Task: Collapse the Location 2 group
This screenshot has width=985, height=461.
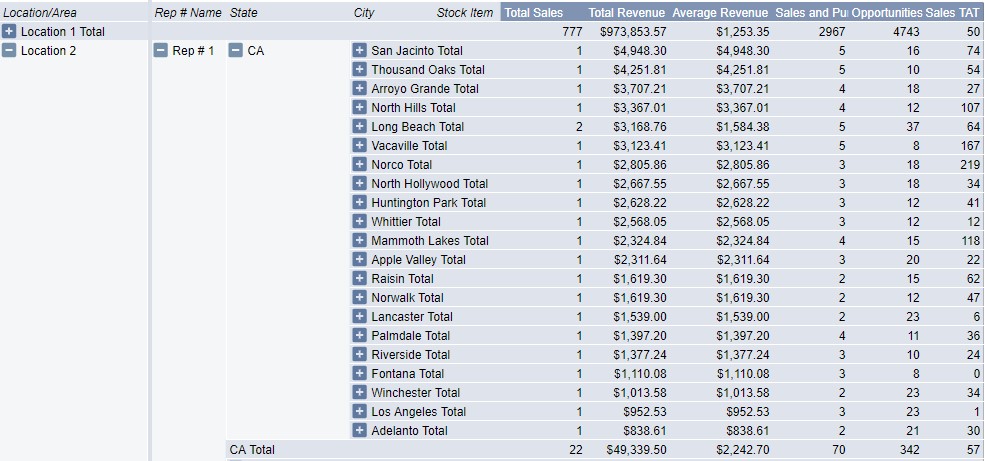Action: pyautogui.click(x=9, y=50)
